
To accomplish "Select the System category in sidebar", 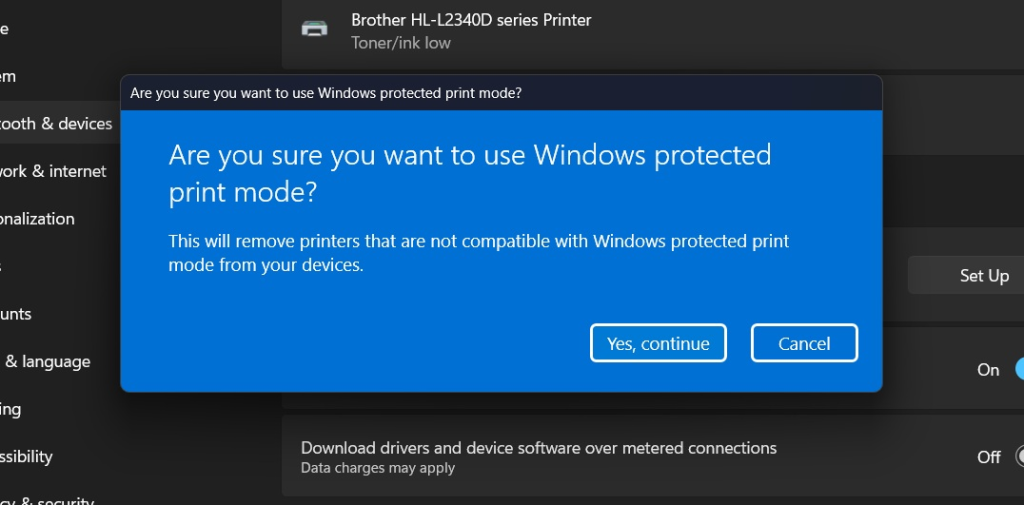I will pos(8,76).
